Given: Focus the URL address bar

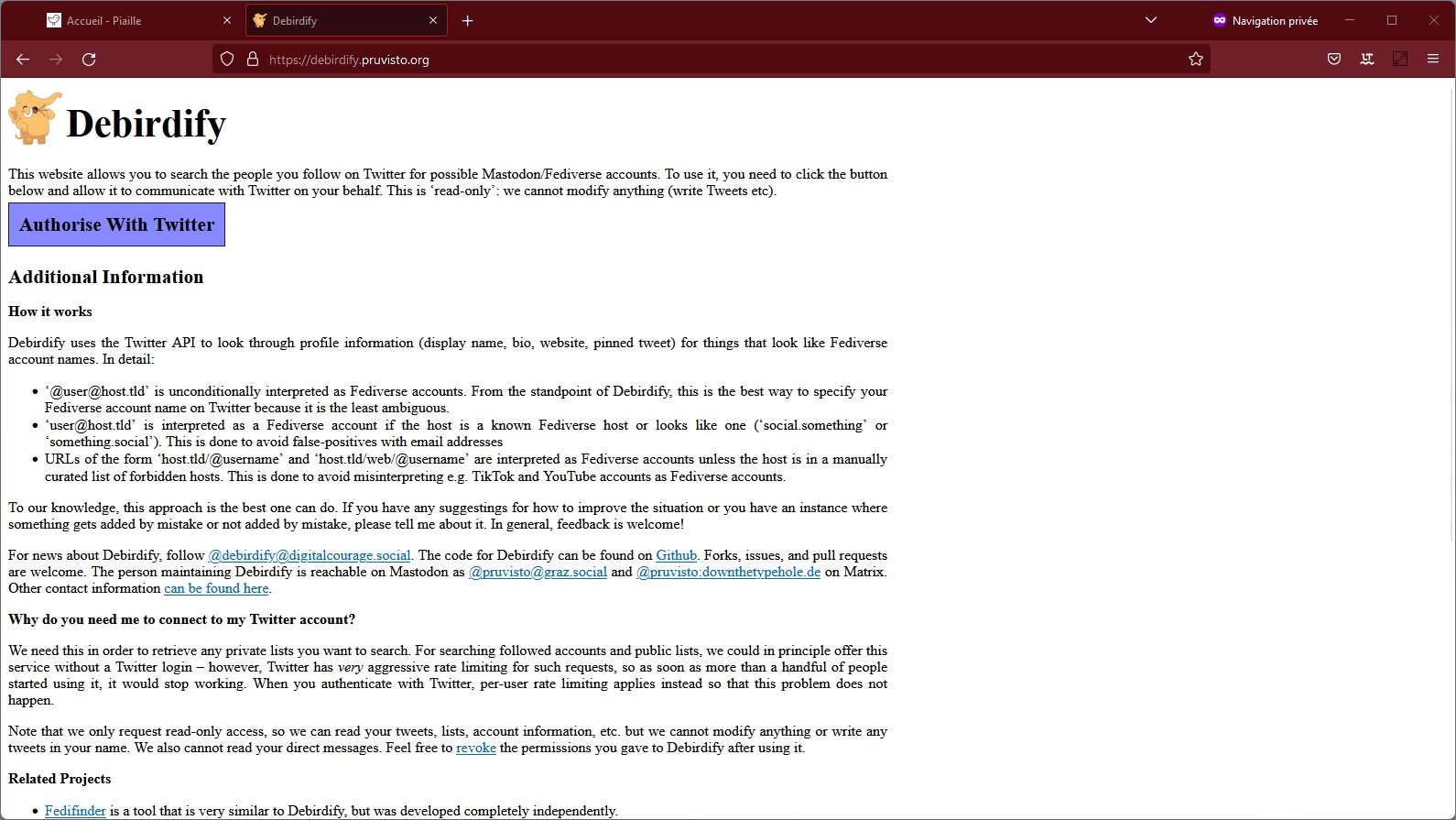Looking at the screenshot, I should (x=714, y=60).
